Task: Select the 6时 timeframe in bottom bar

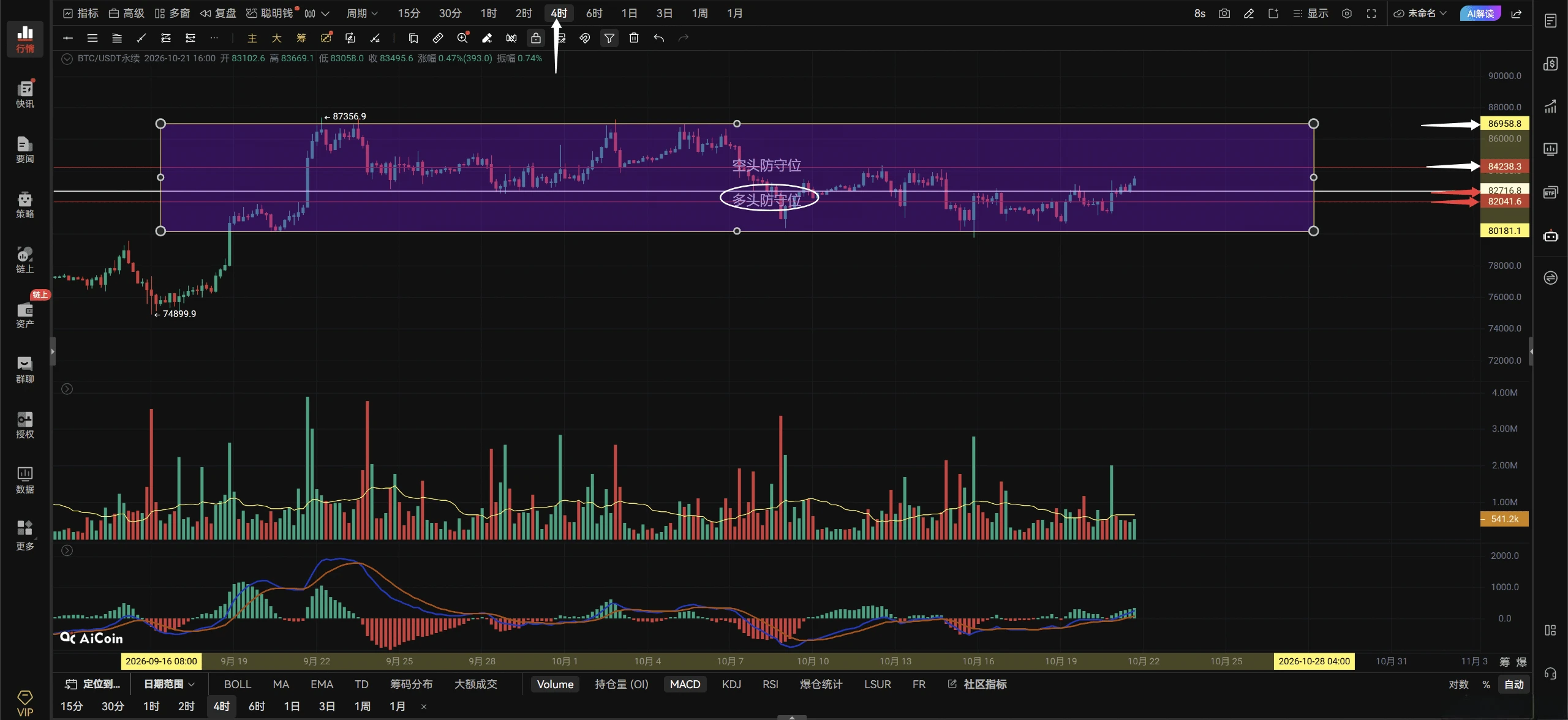Action: tap(257, 706)
